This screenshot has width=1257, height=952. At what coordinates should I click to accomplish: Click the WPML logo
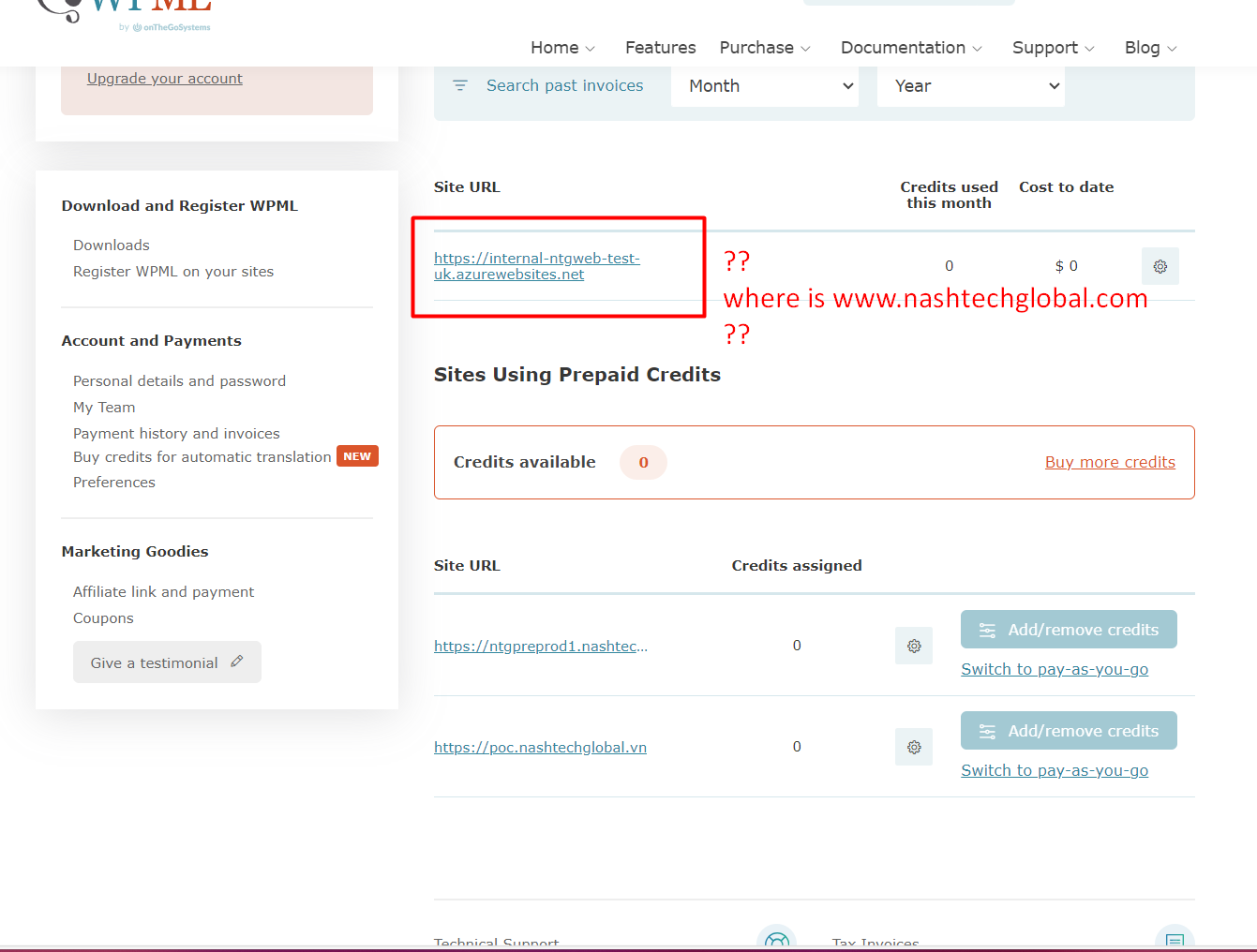(125, 14)
